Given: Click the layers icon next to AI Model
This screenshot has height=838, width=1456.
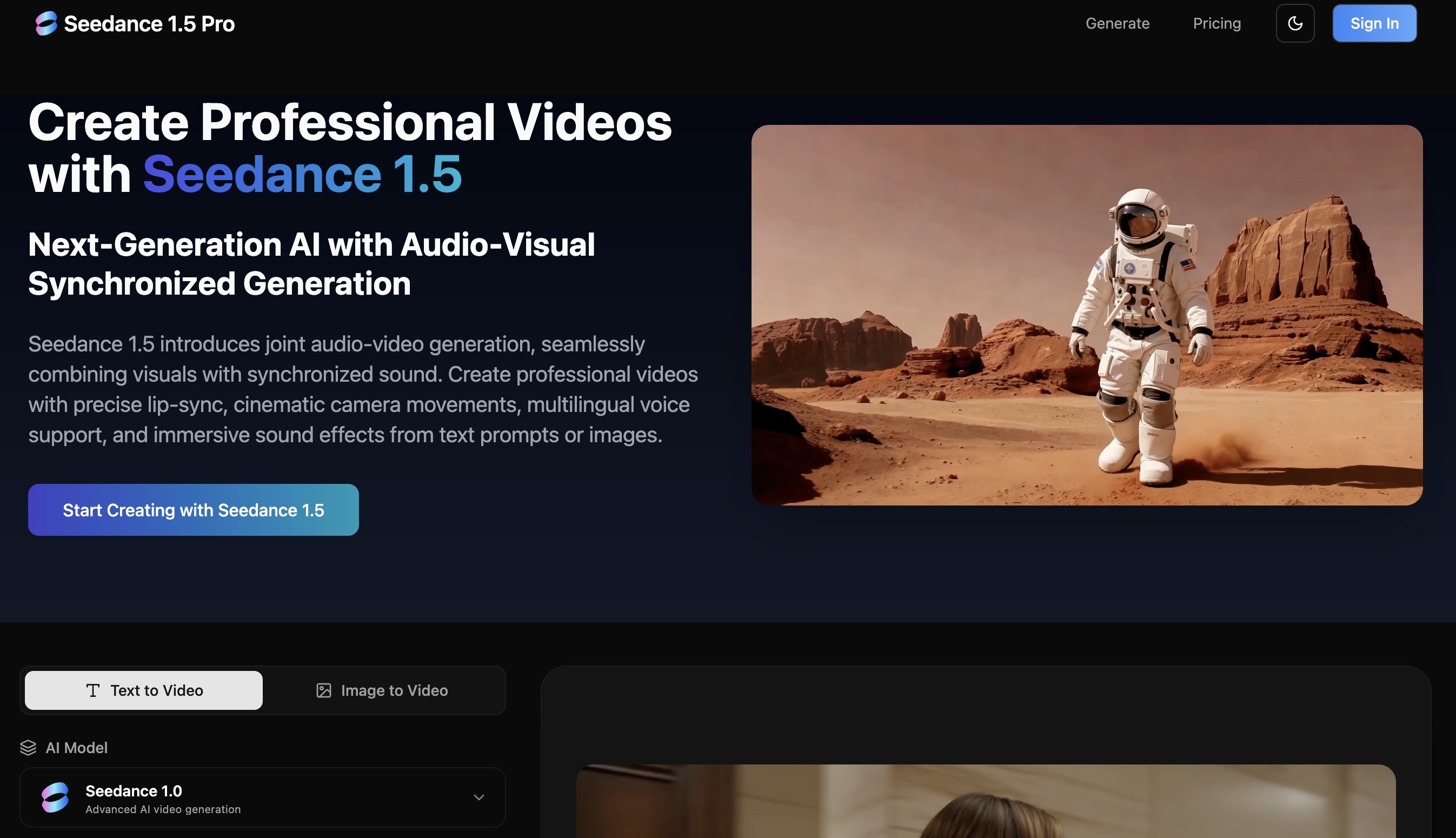Looking at the screenshot, I should (x=29, y=747).
